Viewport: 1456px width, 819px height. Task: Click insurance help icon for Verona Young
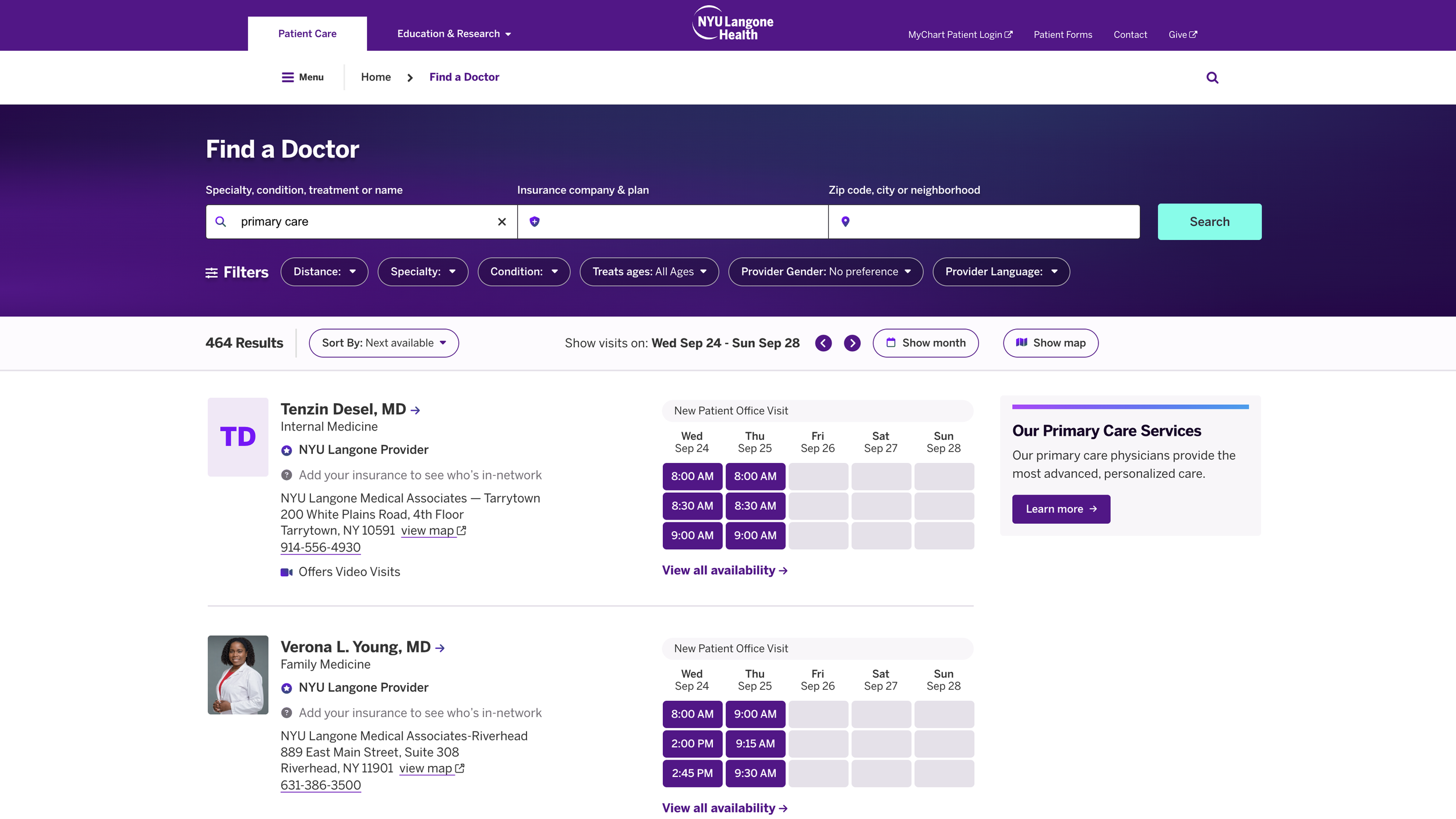tap(287, 713)
